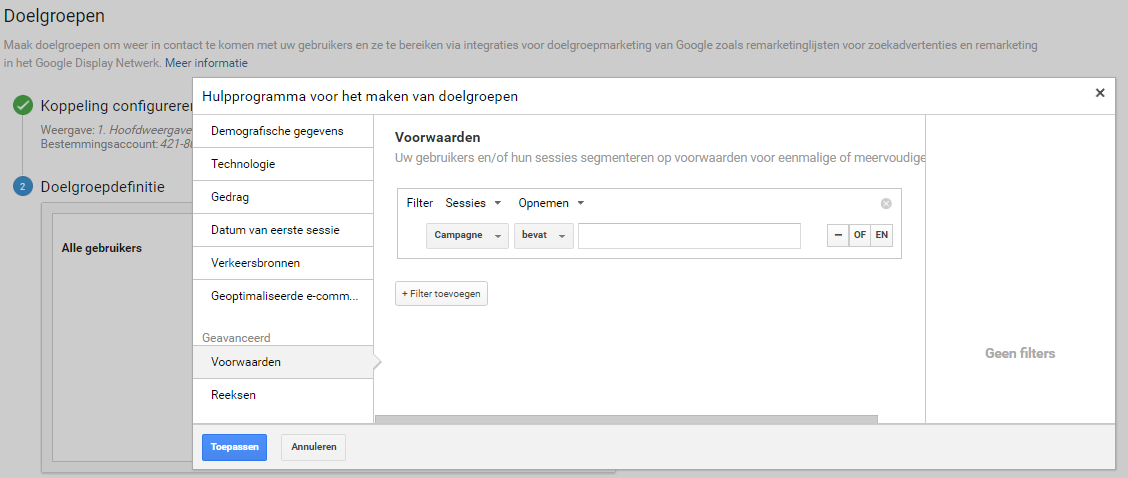
Task: Click the step 2 circle of Doelgroepdefinitie
Action: coord(23,187)
